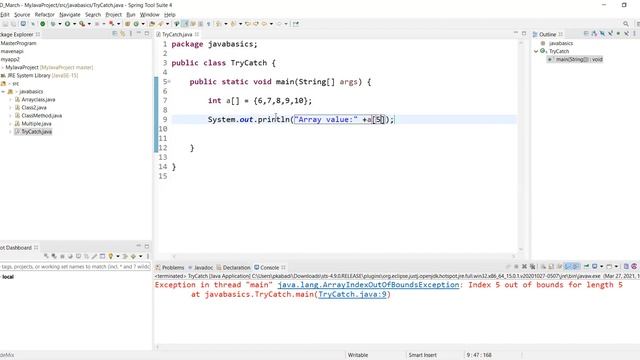Open the Debug dropdown arrow
The height and width of the screenshot is (360, 640).
[60, 24]
